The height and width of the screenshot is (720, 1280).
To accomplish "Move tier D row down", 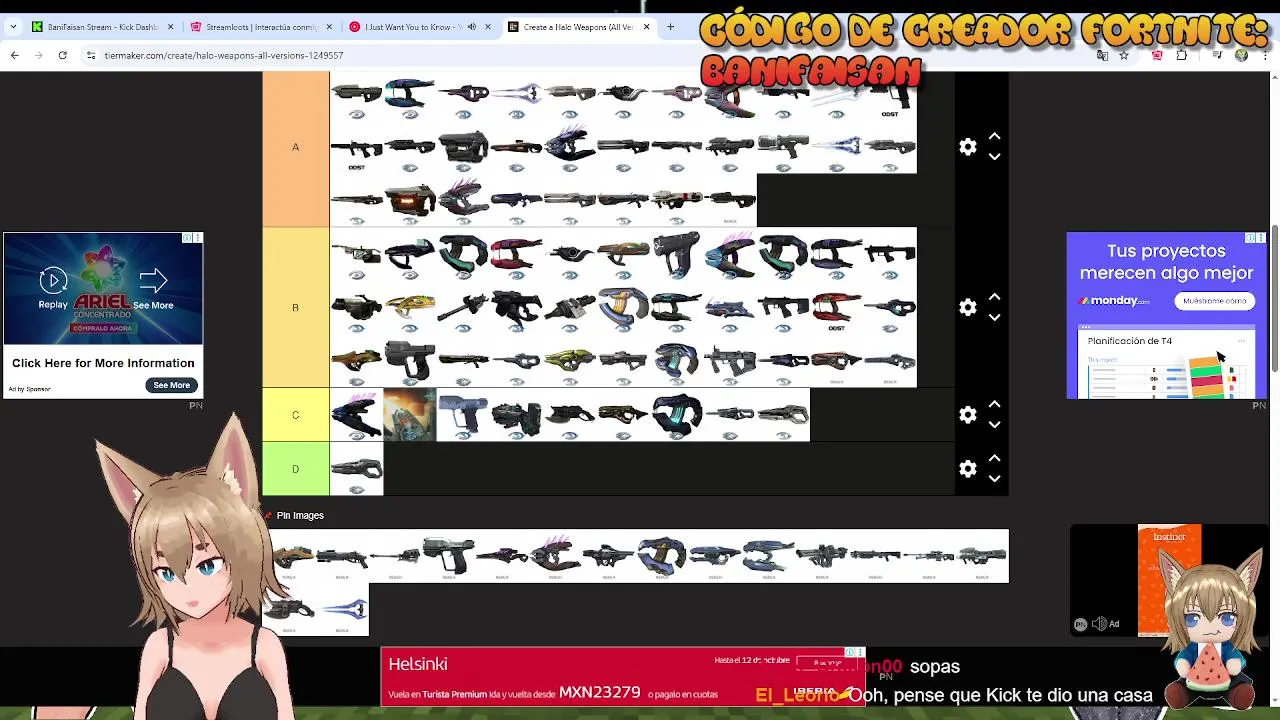I will tap(994, 478).
